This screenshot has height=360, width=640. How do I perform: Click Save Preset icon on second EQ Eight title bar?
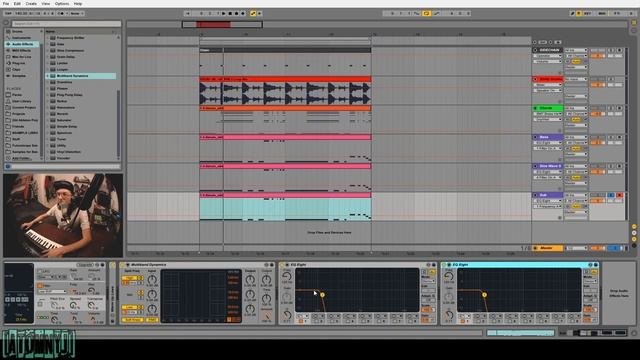click(x=596, y=265)
